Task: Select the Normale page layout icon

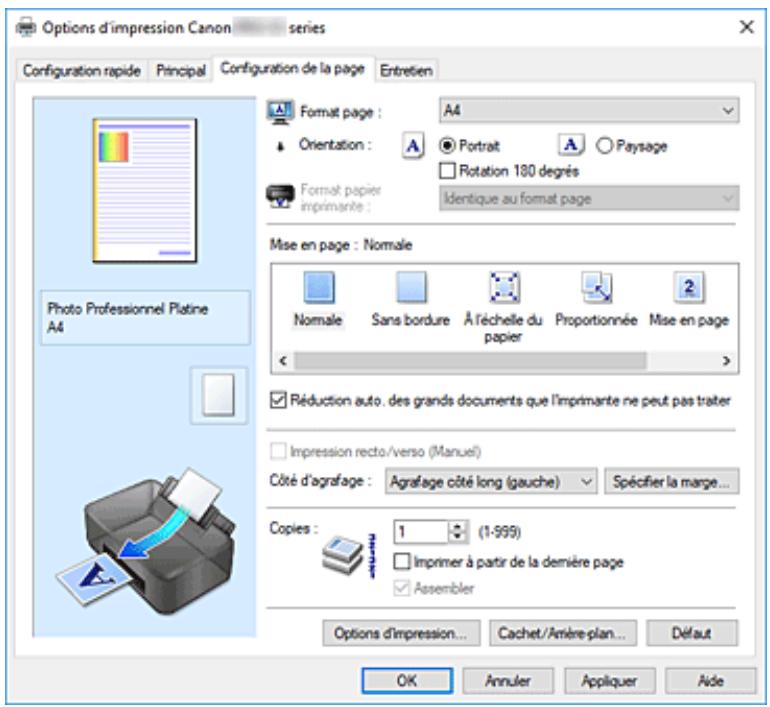Action: 319,287
